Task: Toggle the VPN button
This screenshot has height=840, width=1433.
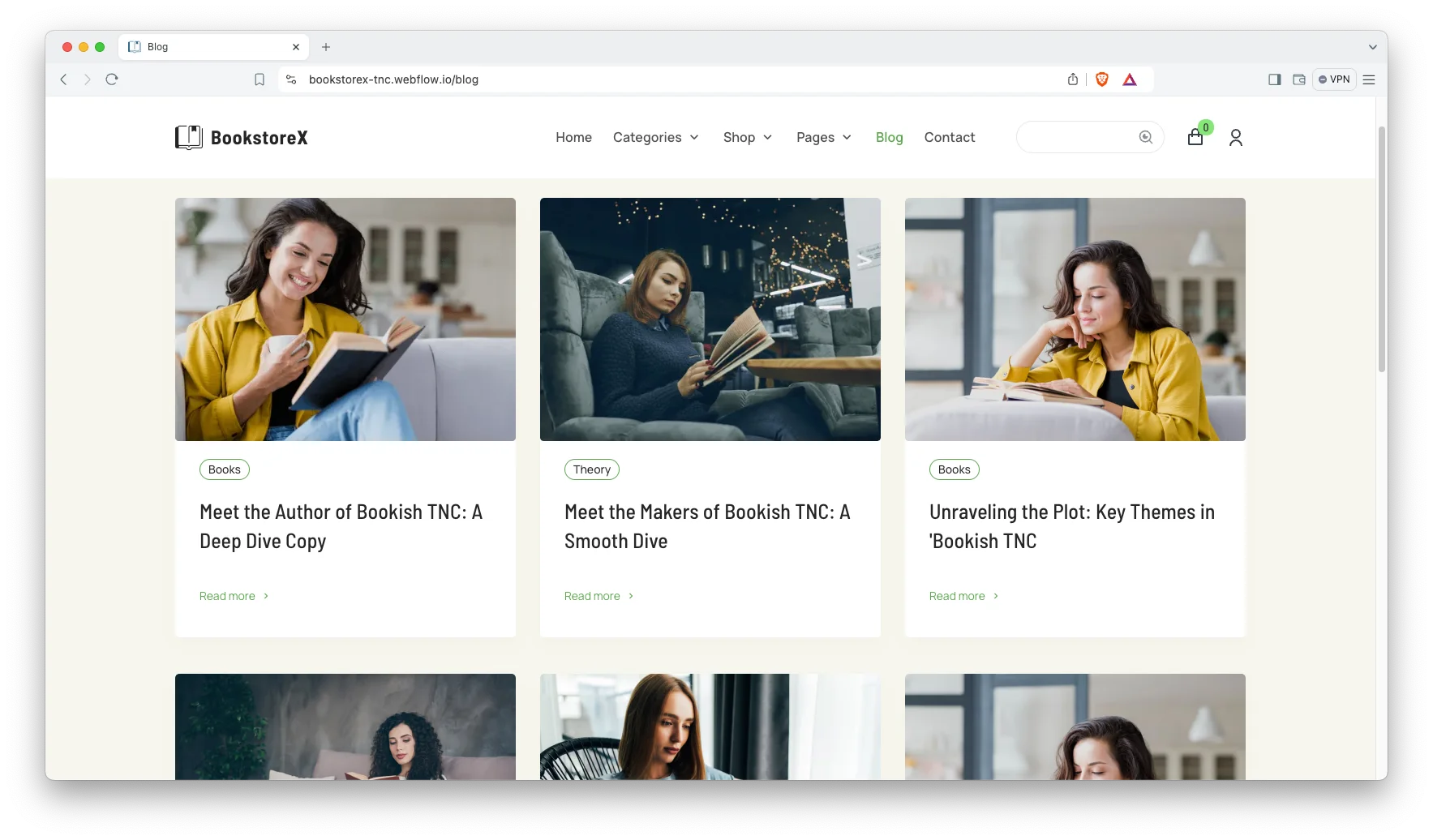Action: (1334, 79)
